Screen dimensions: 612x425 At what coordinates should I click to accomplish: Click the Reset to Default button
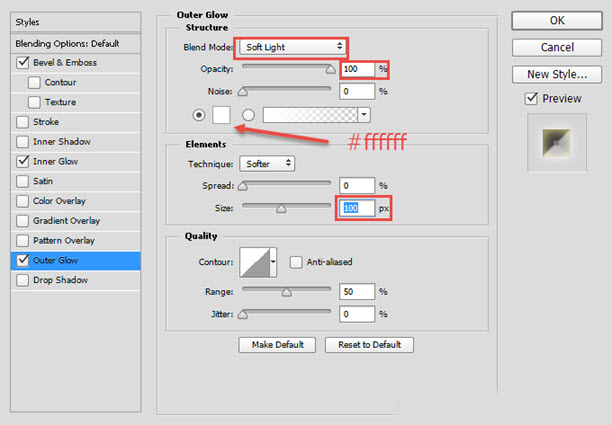point(369,345)
